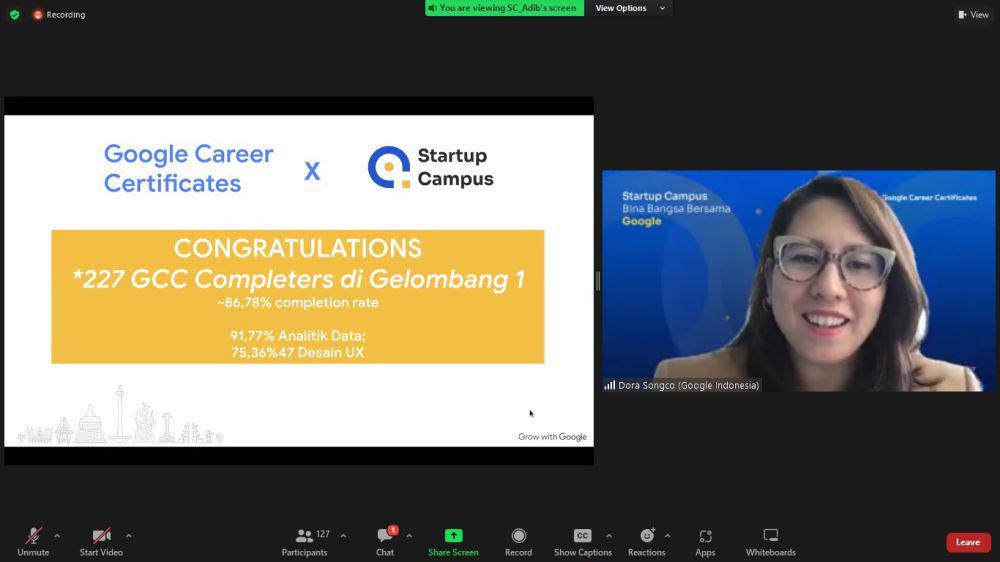Expand participants options chevron
This screenshot has width=1000, height=562.
pos(343,536)
